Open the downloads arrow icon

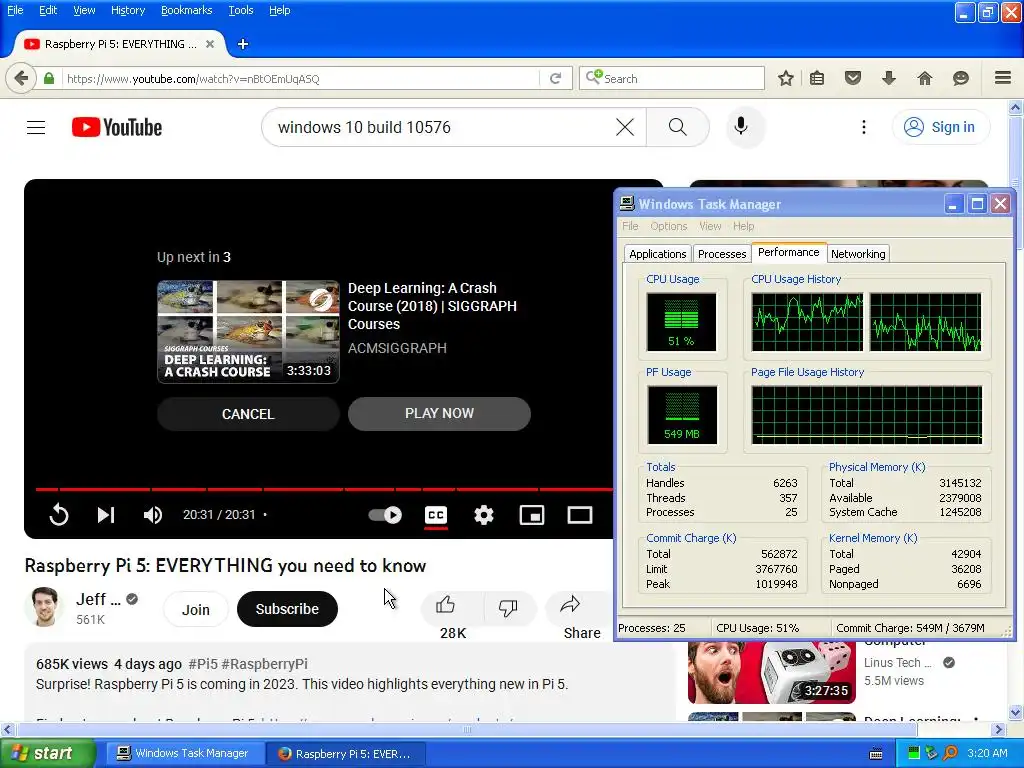click(x=888, y=78)
